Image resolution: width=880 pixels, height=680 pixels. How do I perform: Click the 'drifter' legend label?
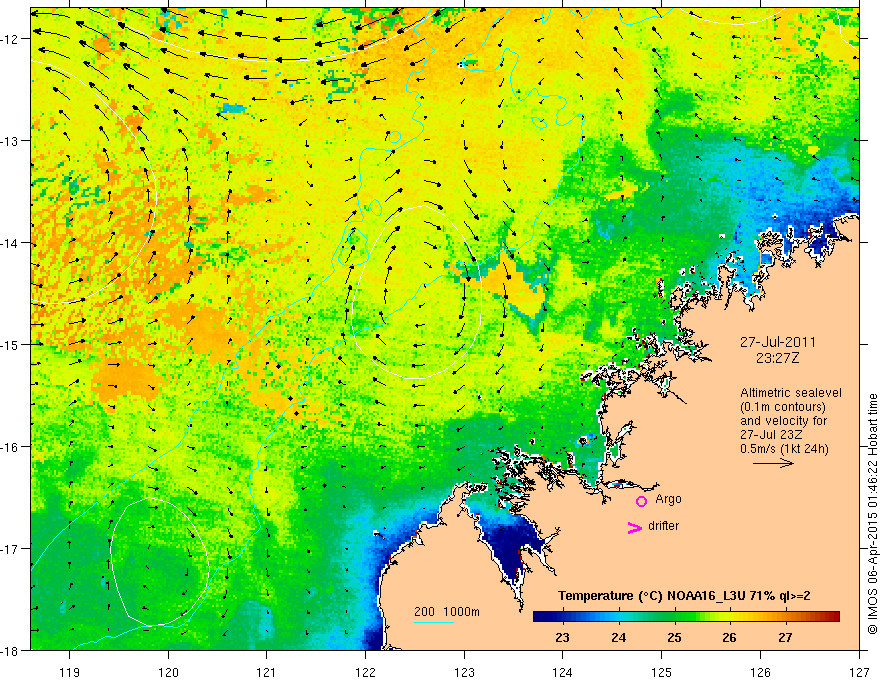663,526
